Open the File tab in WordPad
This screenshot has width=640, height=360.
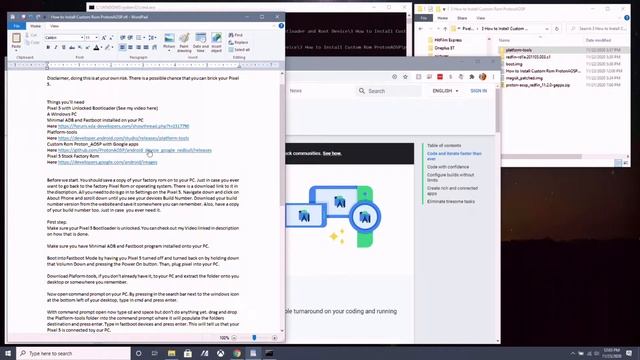[17, 26]
